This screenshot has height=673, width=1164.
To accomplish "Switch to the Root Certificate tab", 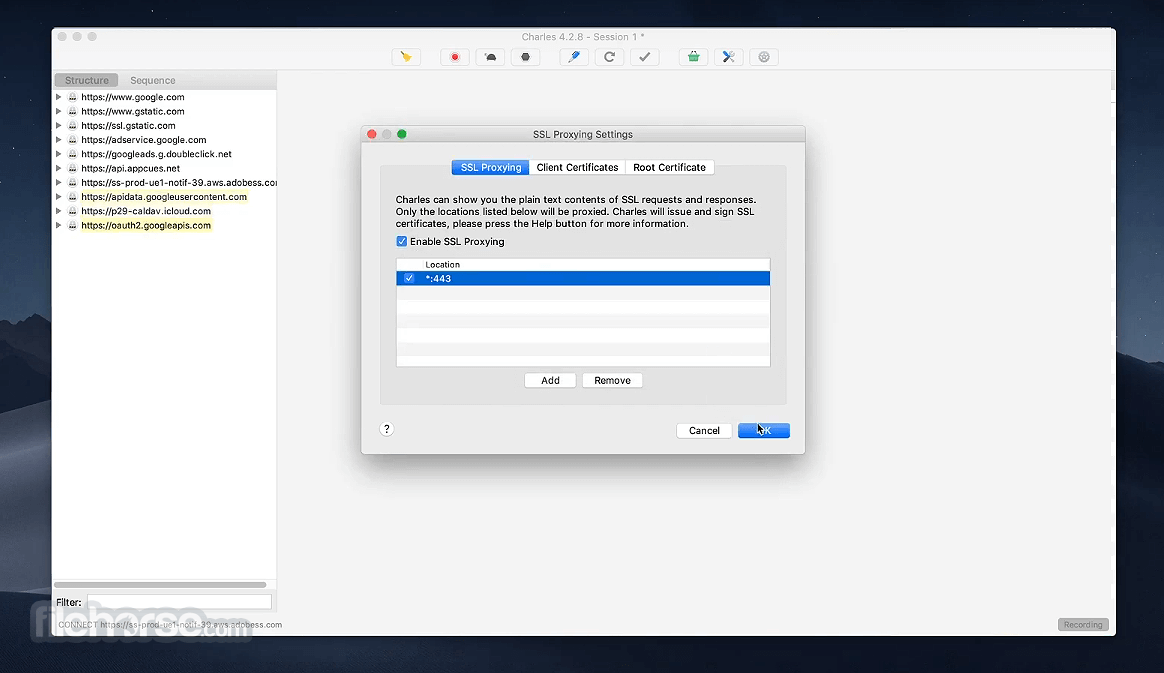I will pyautogui.click(x=670, y=168).
